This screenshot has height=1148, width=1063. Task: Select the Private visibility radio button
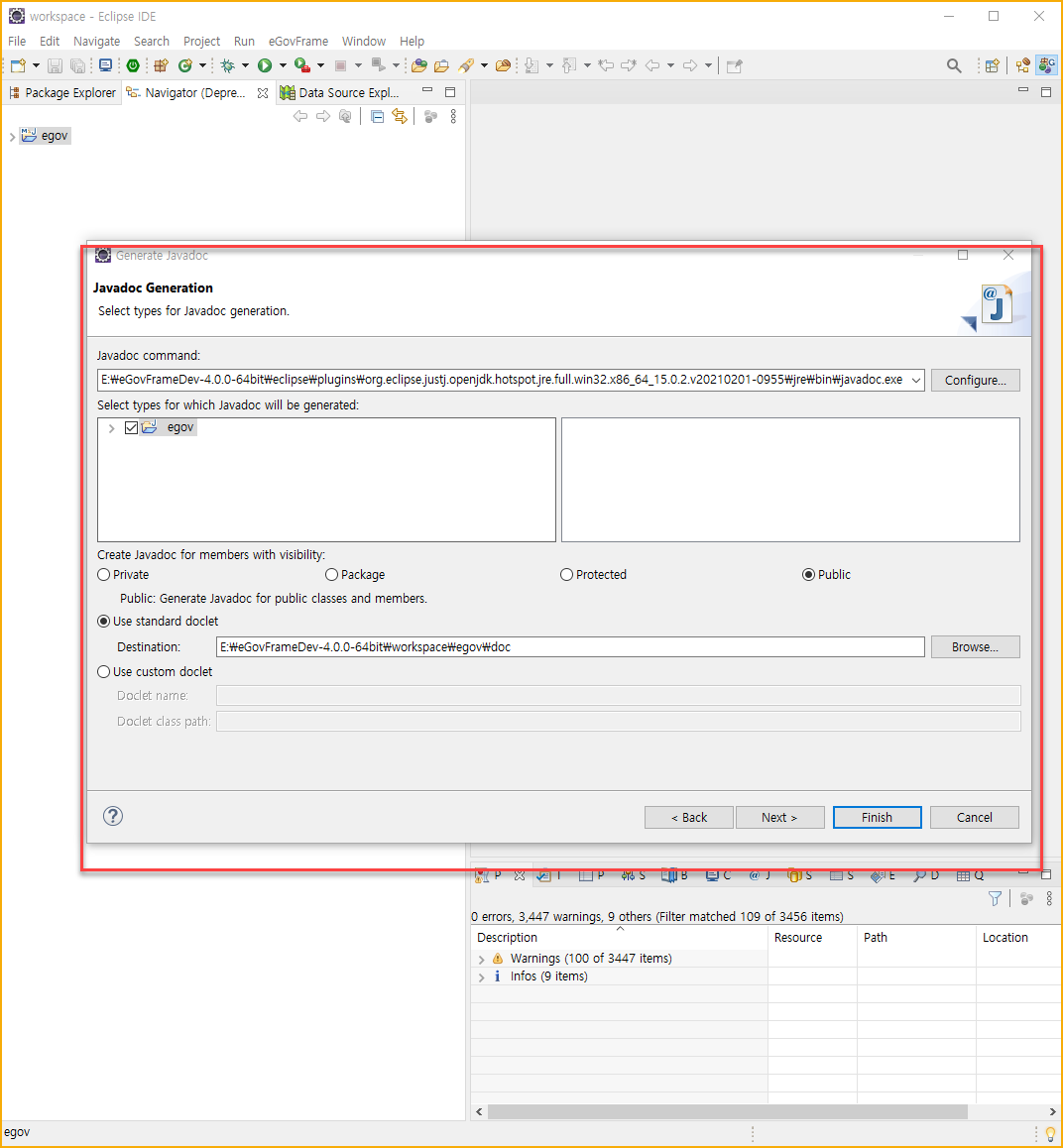tap(104, 575)
